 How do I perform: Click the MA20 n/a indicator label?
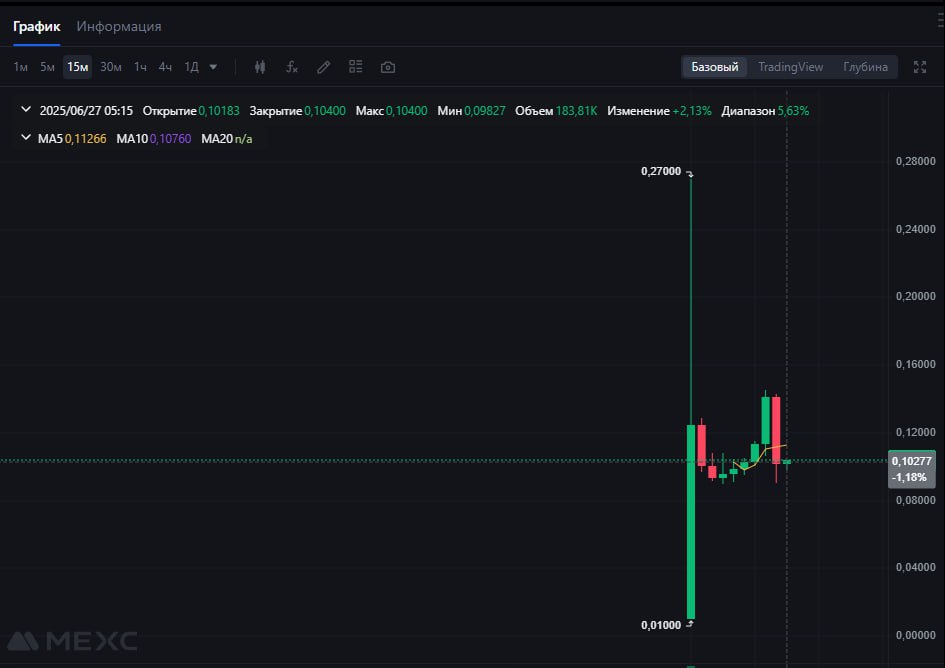click(x=227, y=139)
